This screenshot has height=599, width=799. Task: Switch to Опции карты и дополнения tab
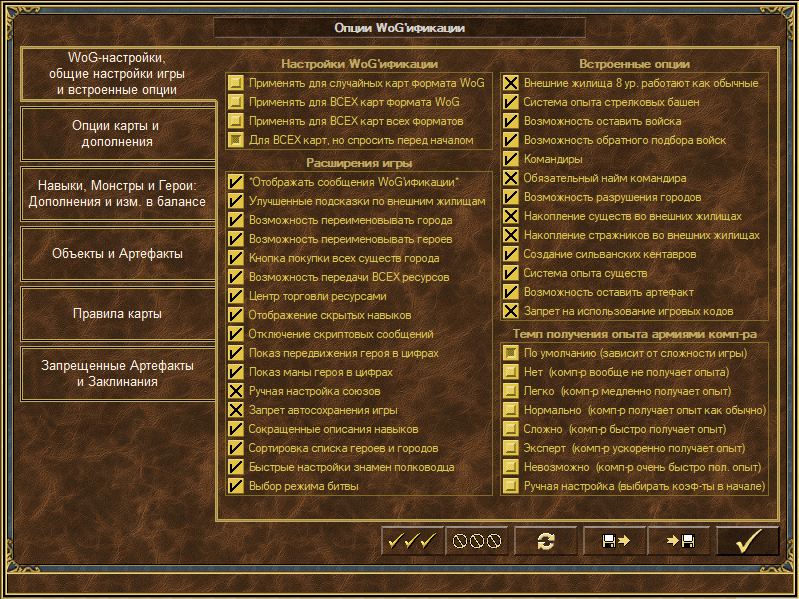click(117, 134)
